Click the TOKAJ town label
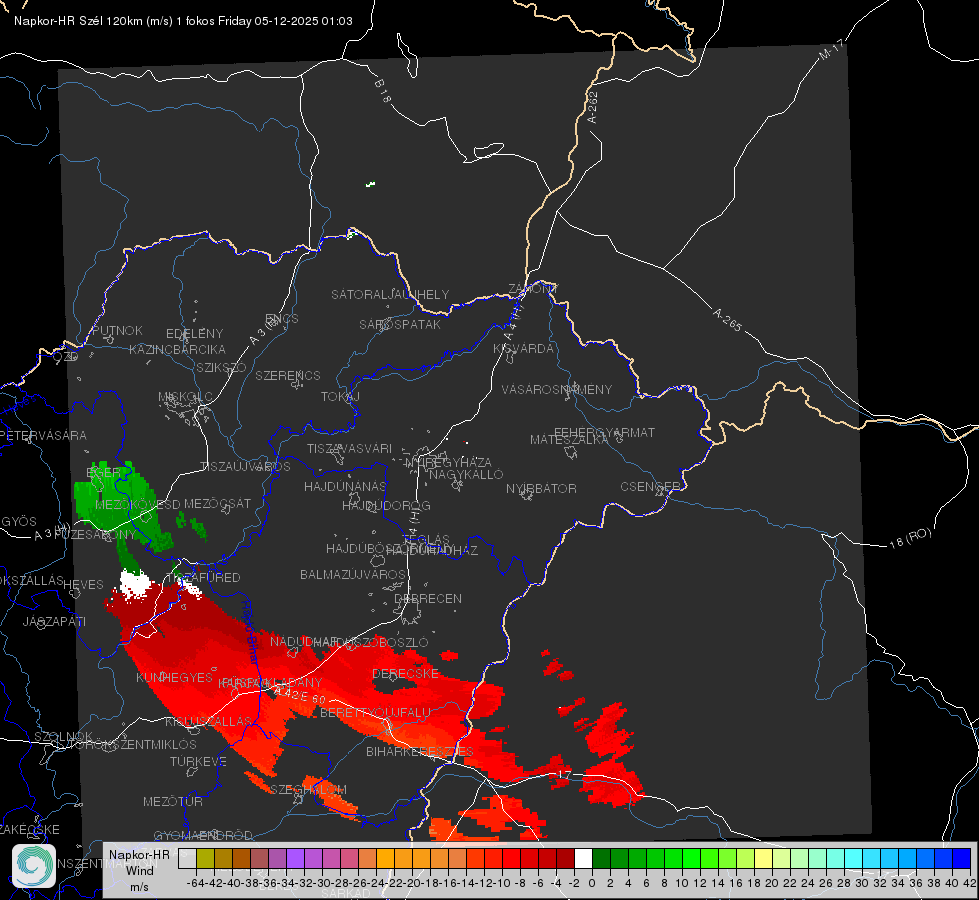 340,397
